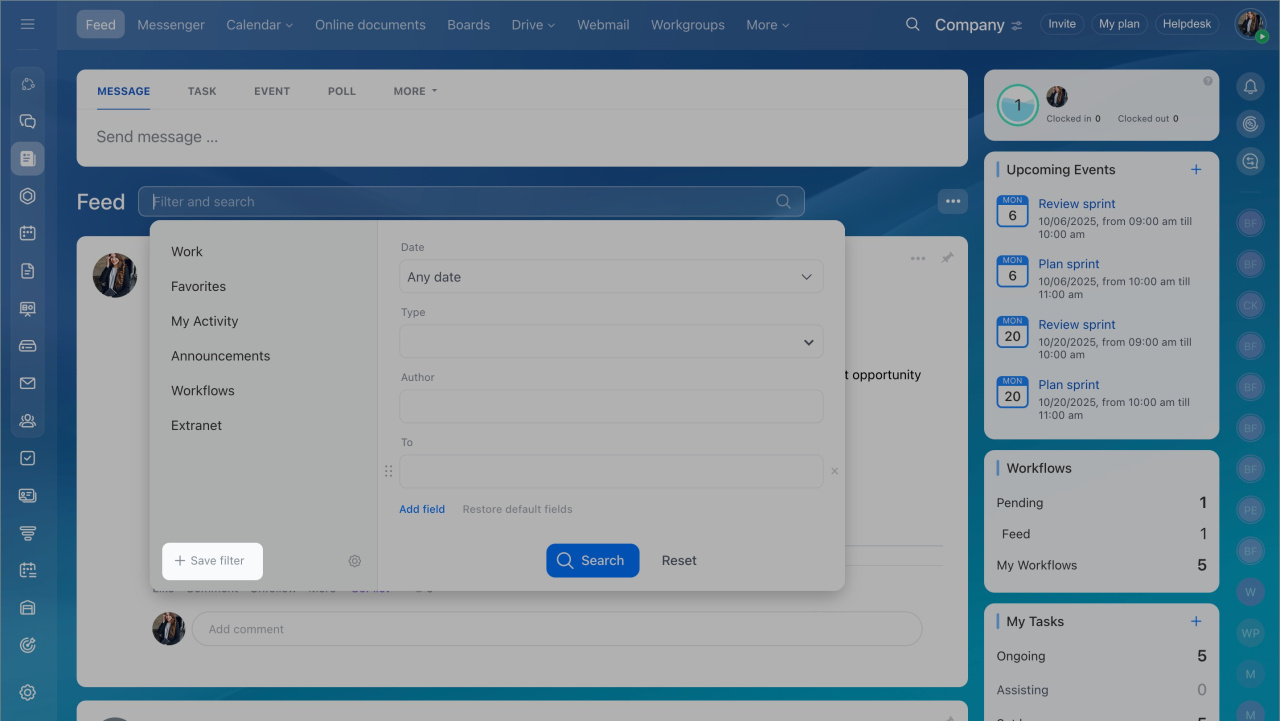Select the Announcements filter preset
The image size is (1280, 721).
click(x=220, y=356)
